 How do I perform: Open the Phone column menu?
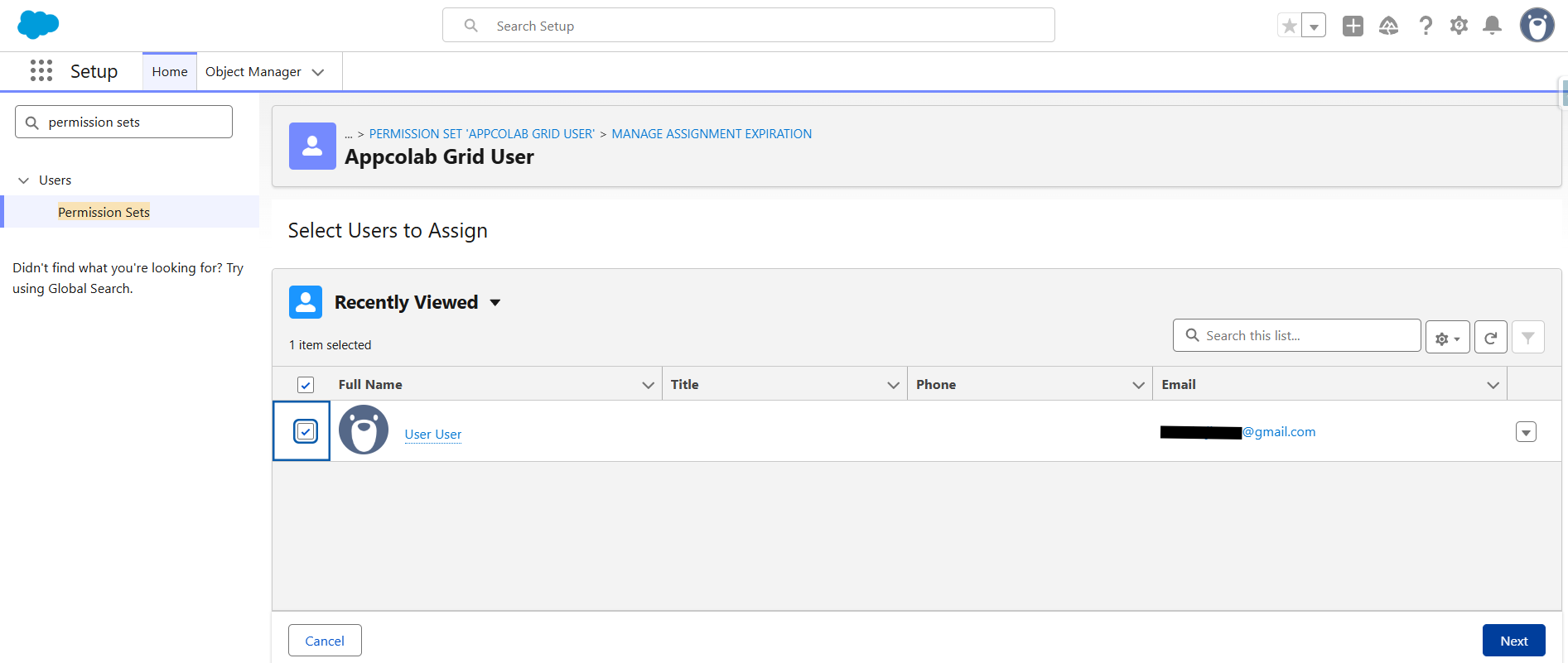point(1139,385)
